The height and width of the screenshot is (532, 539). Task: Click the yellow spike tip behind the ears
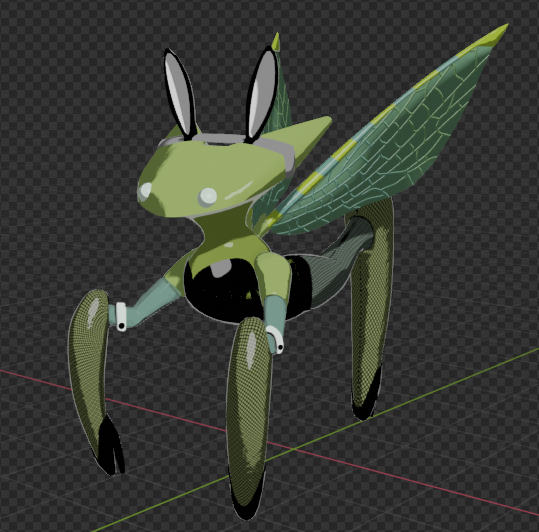(x=276, y=42)
